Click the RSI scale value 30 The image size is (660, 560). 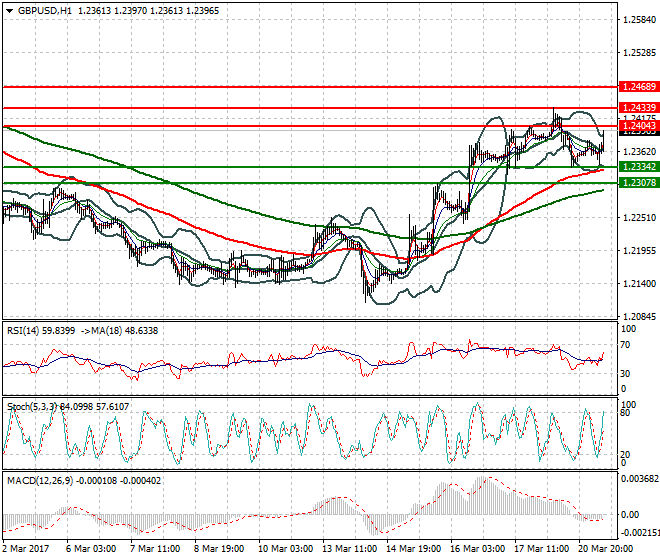pyautogui.click(x=625, y=373)
